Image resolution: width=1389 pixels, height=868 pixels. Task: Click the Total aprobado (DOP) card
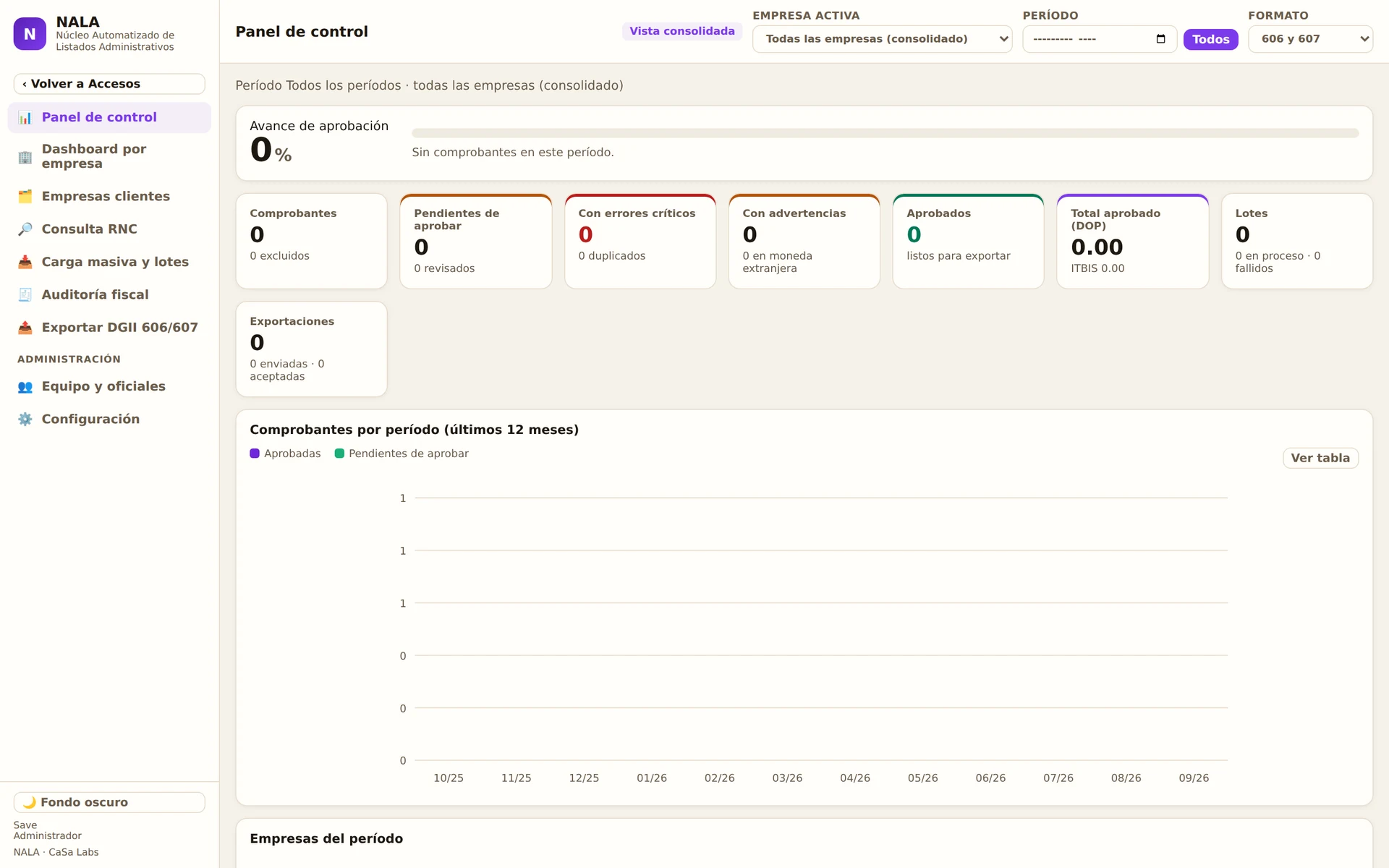click(x=1132, y=241)
